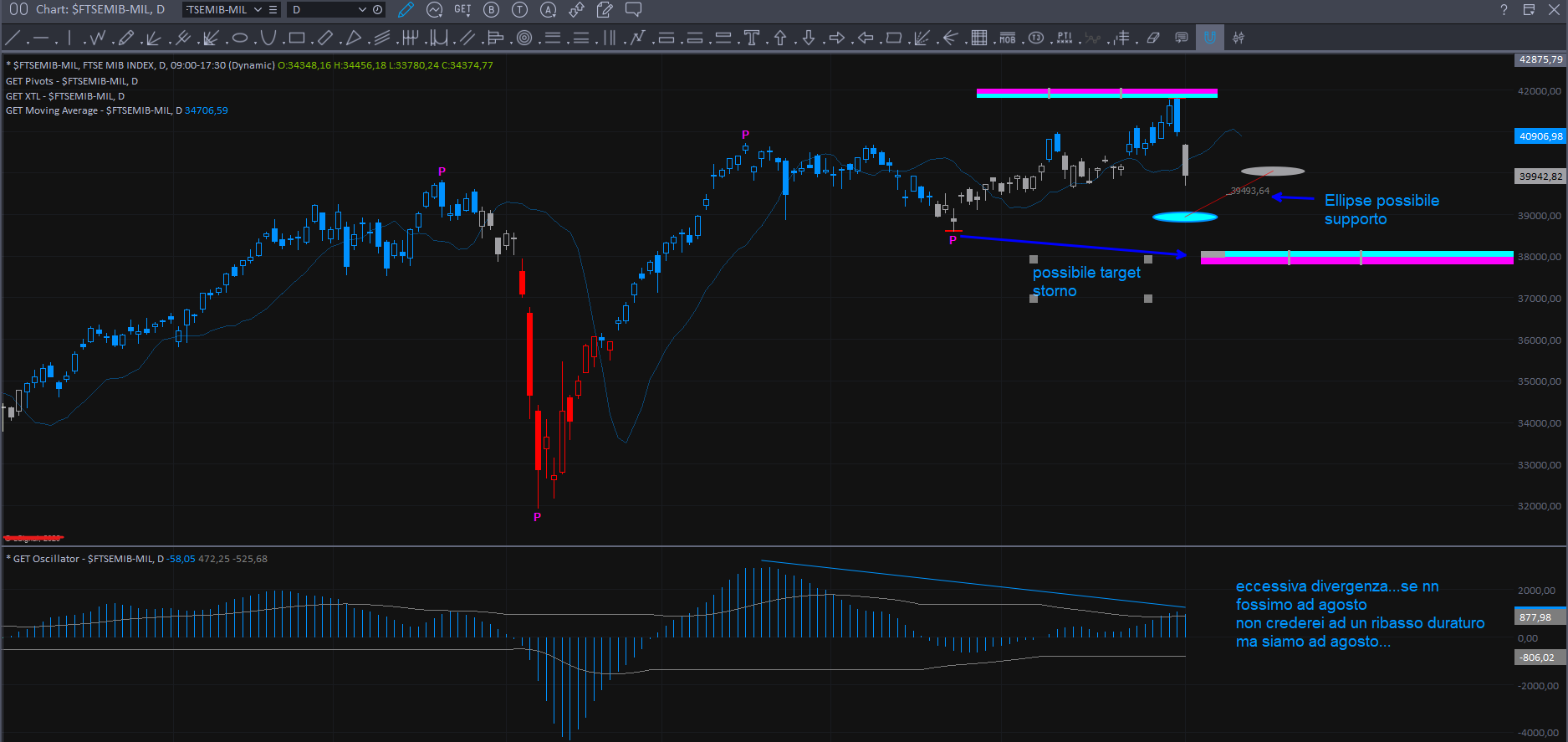
Task: Open the GET studies dropdown
Action: point(462,10)
